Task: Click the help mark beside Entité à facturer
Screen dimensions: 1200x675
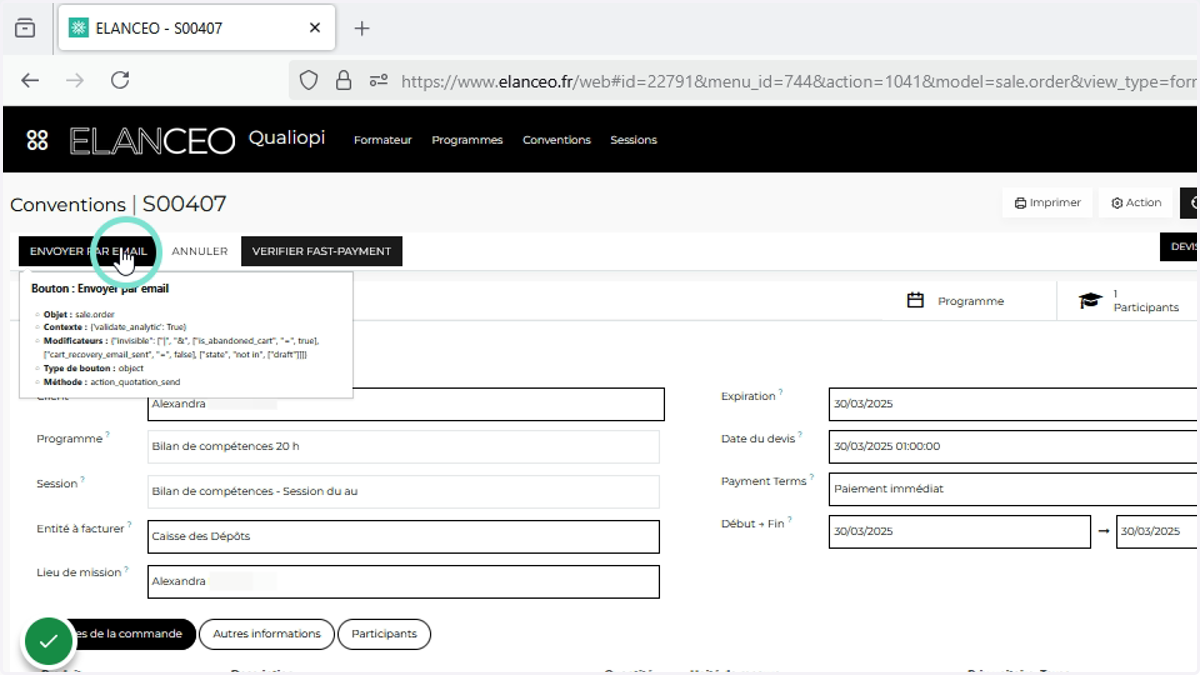Action: pos(130,526)
